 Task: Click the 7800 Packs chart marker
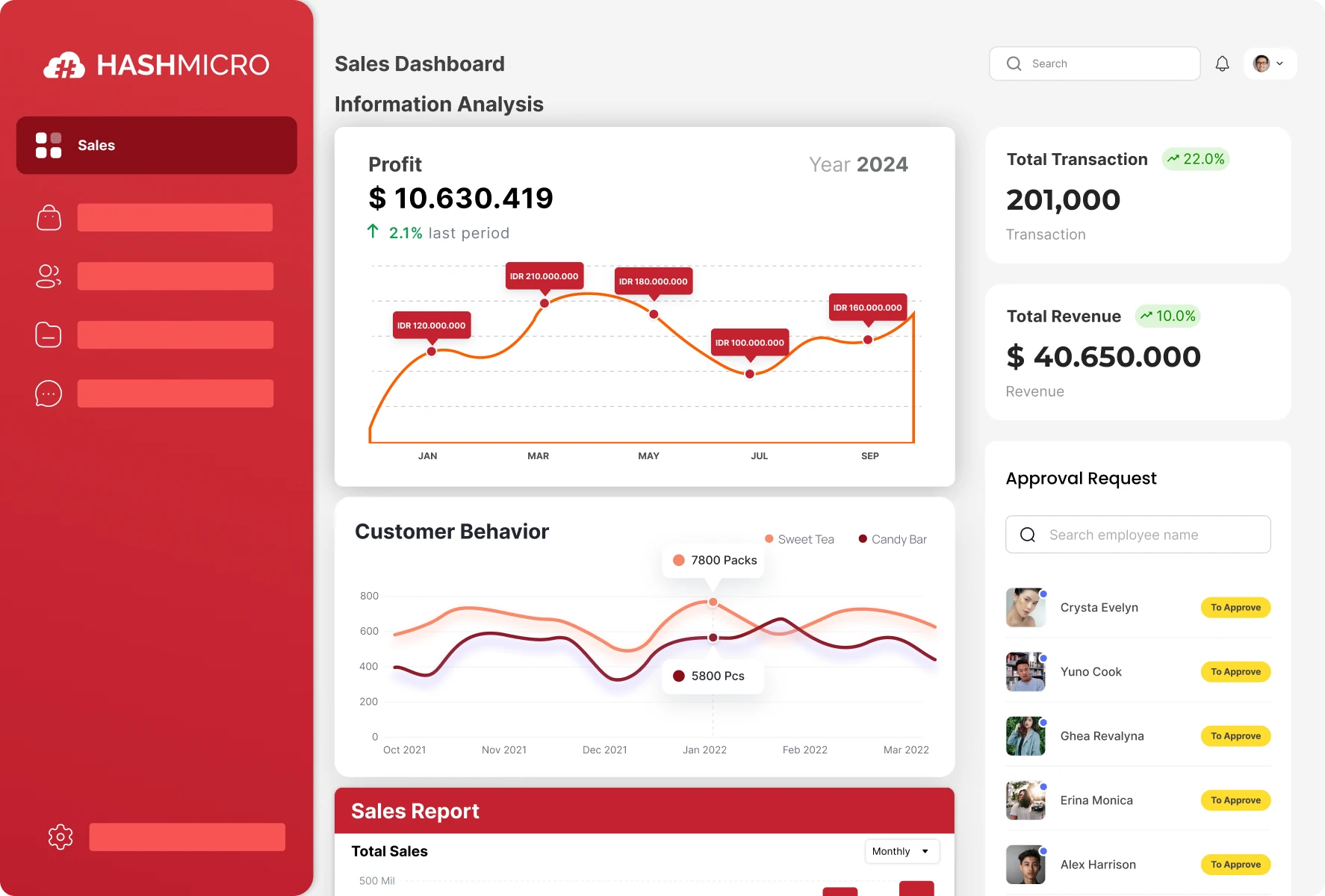tap(713, 602)
